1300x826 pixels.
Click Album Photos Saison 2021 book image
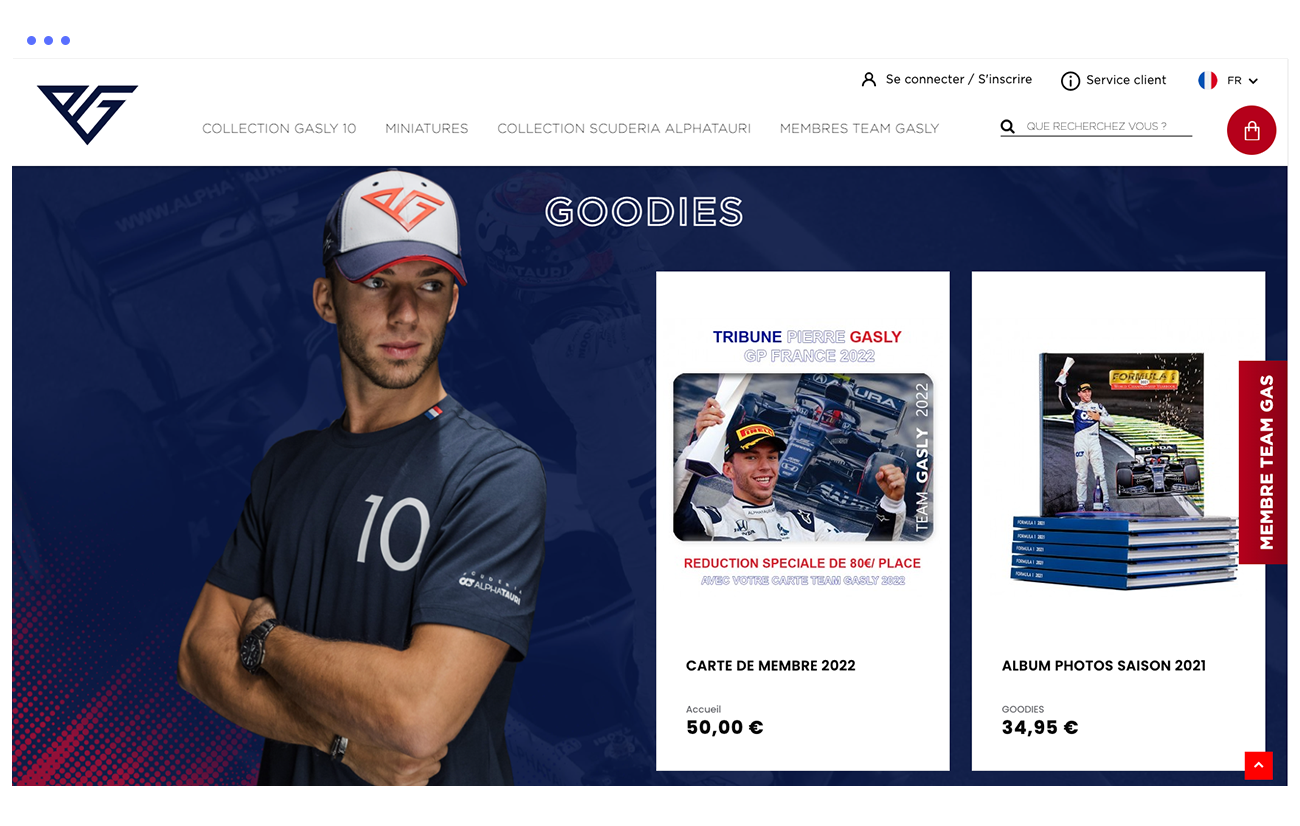point(1118,470)
